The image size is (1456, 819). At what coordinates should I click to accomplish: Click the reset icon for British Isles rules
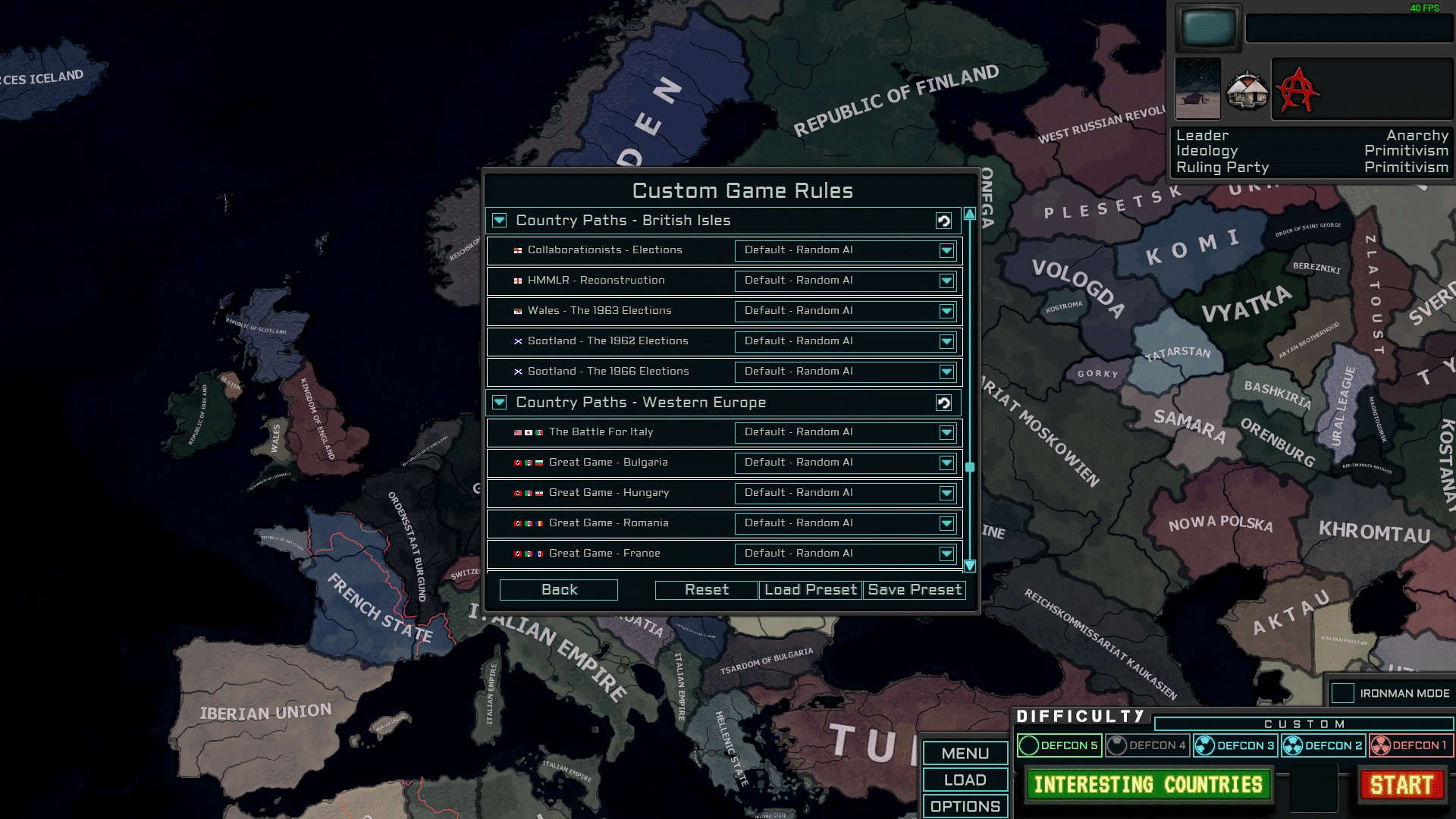pyautogui.click(x=945, y=221)
